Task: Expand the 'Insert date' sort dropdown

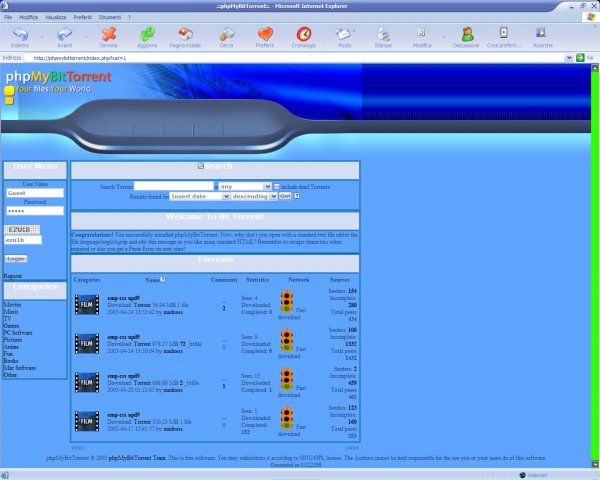Action: 199,197
